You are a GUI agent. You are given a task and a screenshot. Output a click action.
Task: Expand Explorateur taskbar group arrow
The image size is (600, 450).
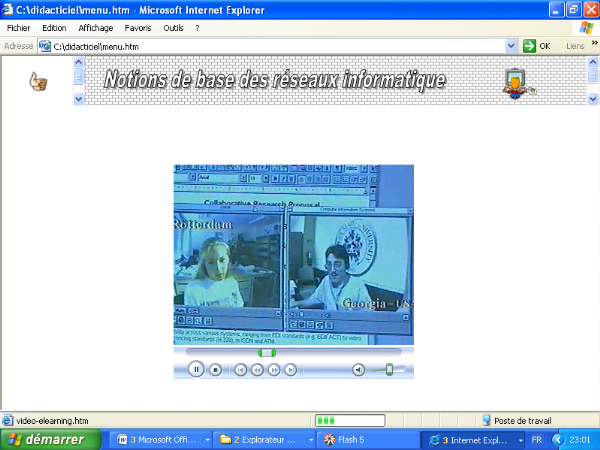click(x=310, y=440)
